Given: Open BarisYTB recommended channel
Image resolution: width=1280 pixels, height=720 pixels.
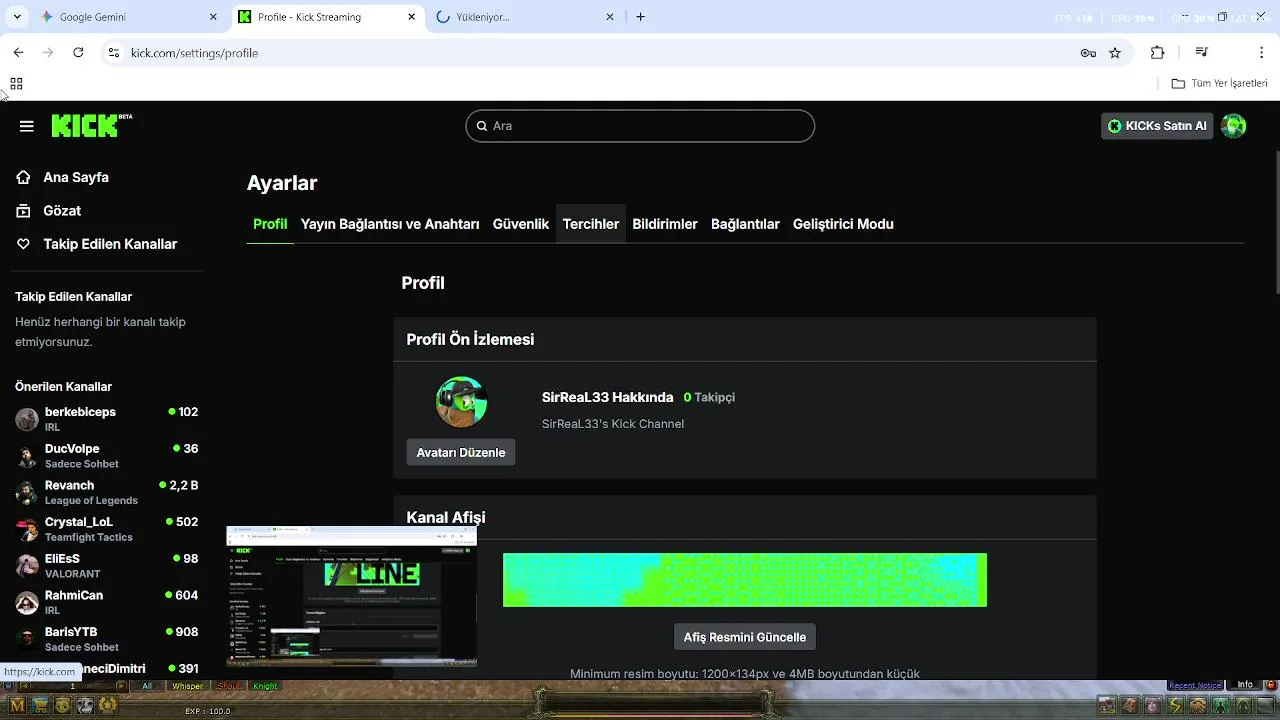Looking at the screenshot, I should [x=106, y=639].
